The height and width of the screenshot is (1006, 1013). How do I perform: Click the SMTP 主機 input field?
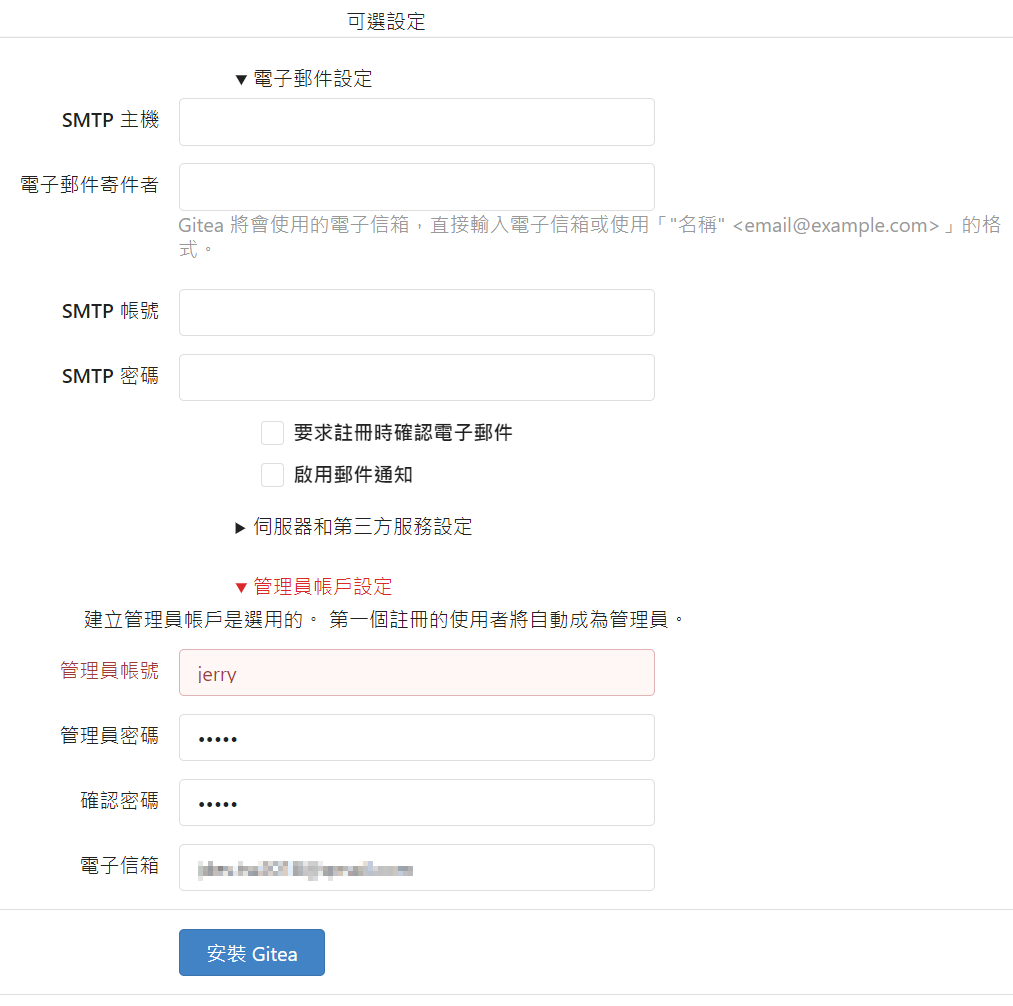(417, 122)
